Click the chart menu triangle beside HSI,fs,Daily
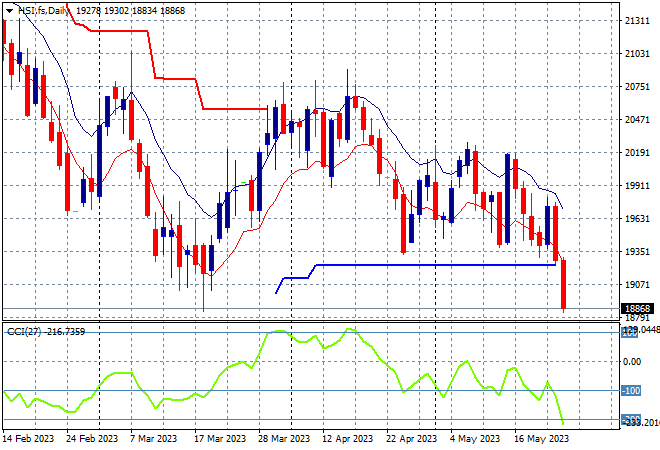This screenshot has width=660, height=450. [9, 11]
